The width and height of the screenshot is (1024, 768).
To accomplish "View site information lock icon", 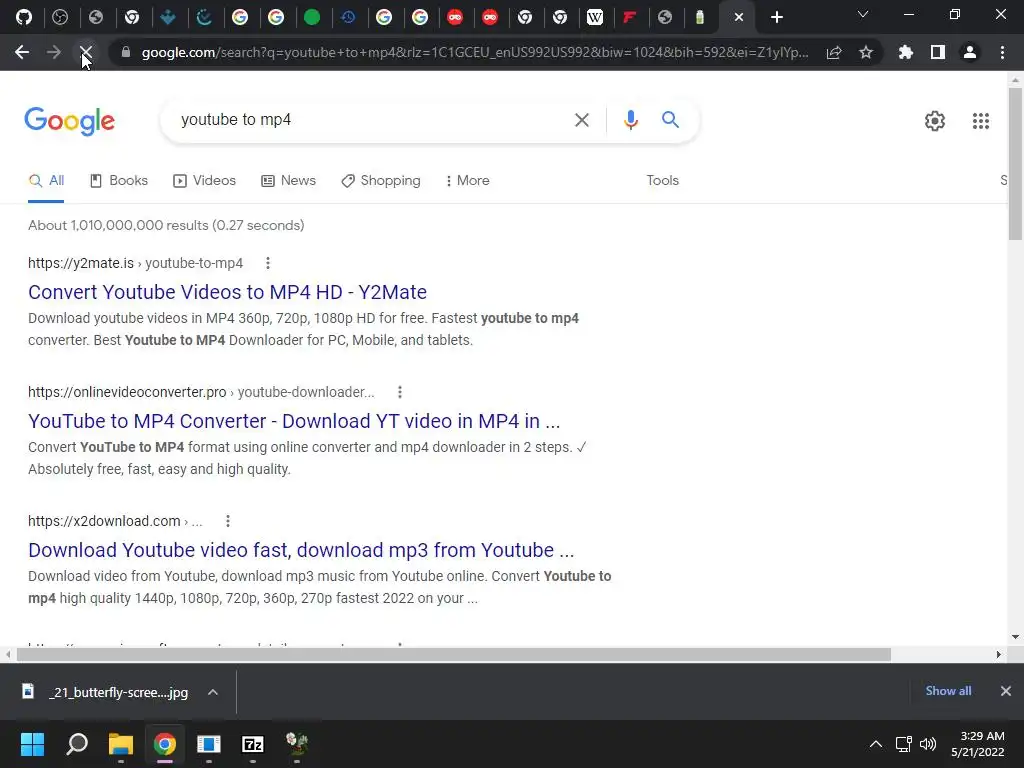I will pyautogui.click(x=126, y=52).
